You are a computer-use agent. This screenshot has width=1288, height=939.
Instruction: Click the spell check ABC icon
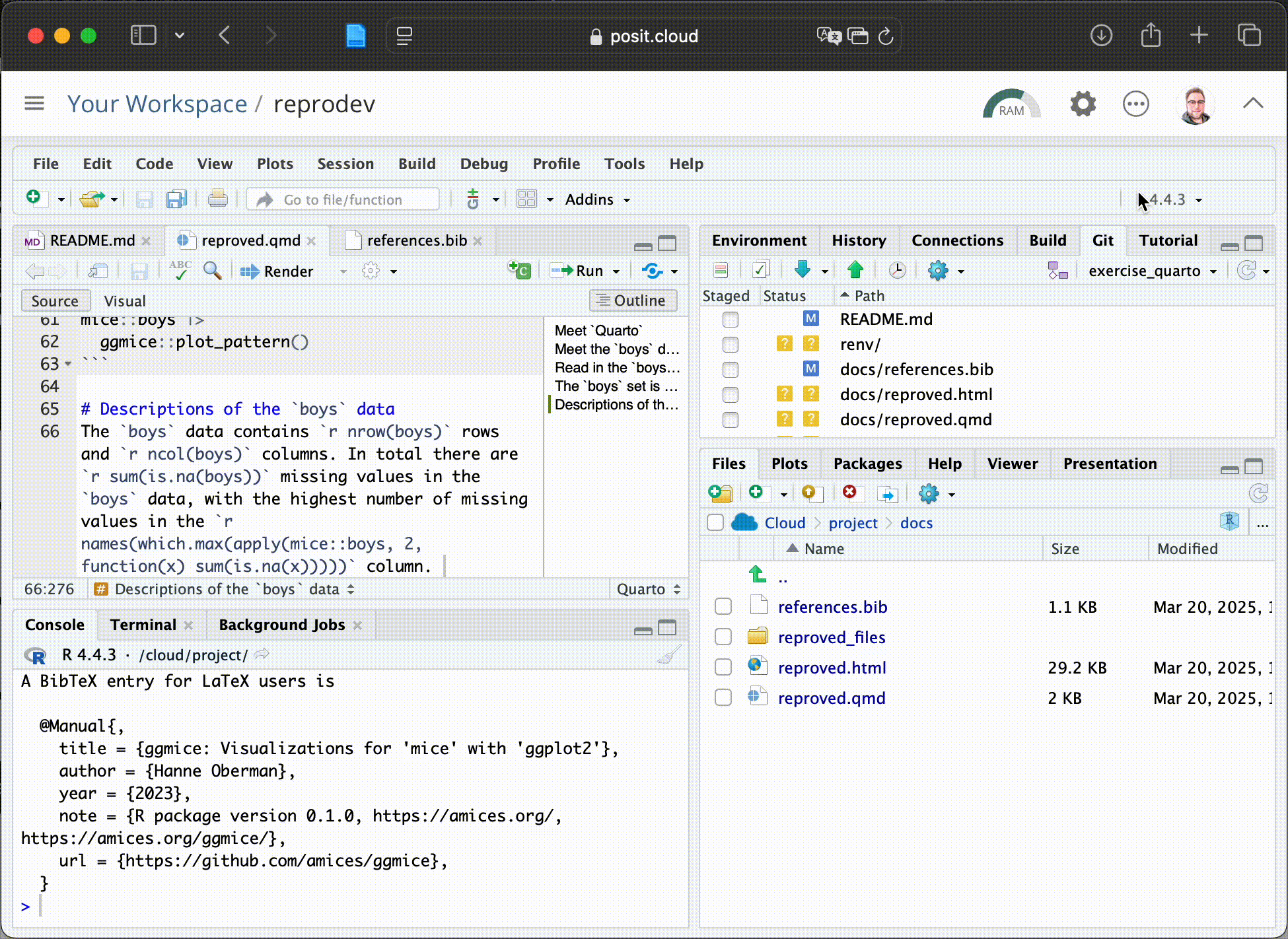click(x=180, y=270)
